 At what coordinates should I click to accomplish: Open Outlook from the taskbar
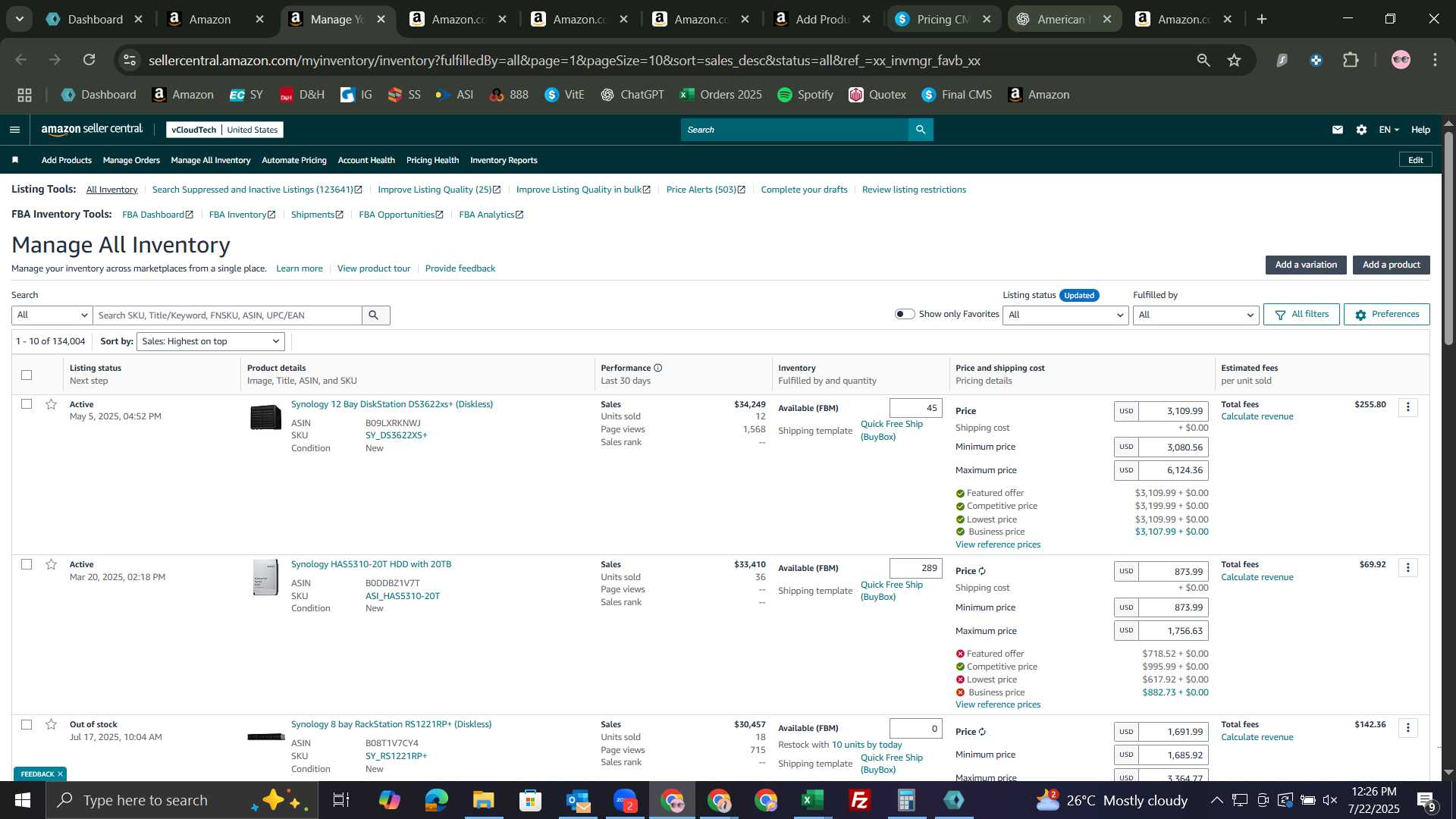point(578,800)
